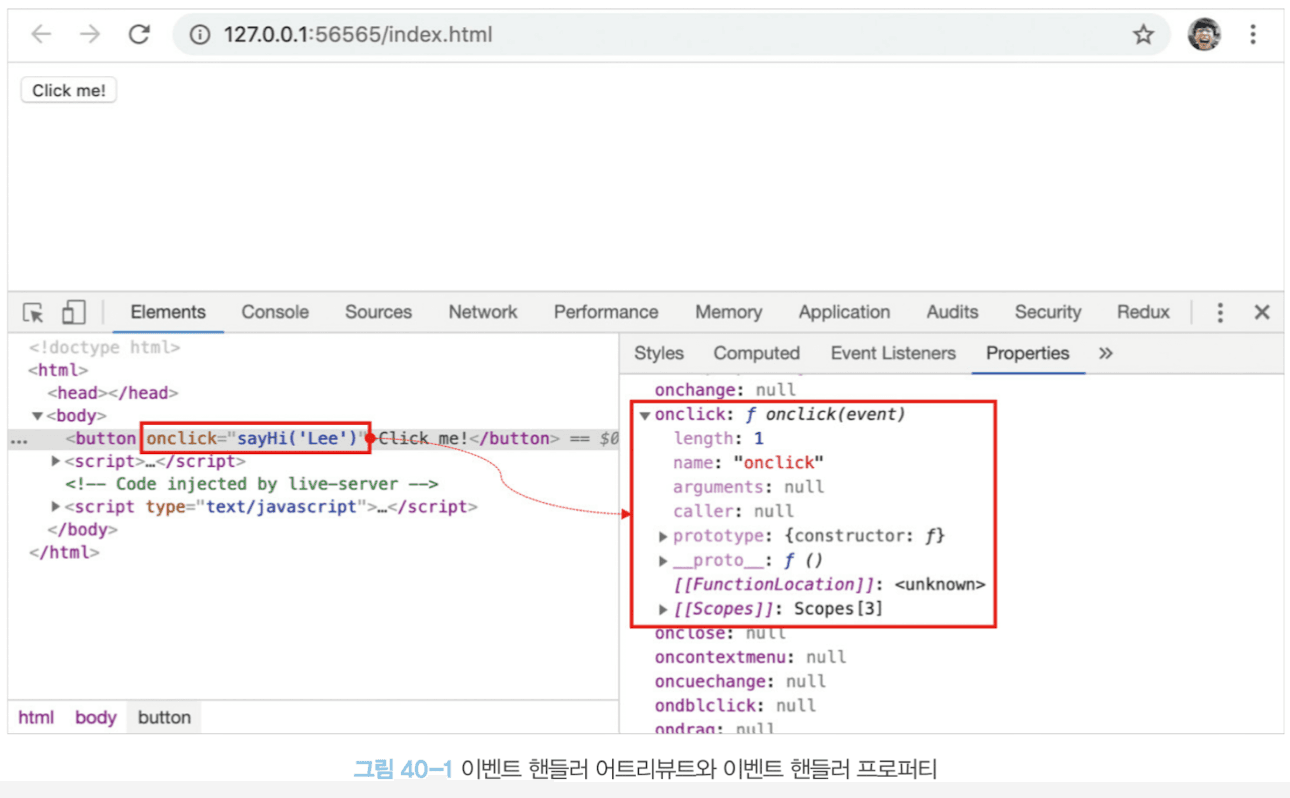Bookmark page with the star icon
This screenshot has height=798, width=1290.
(1143, 35)
